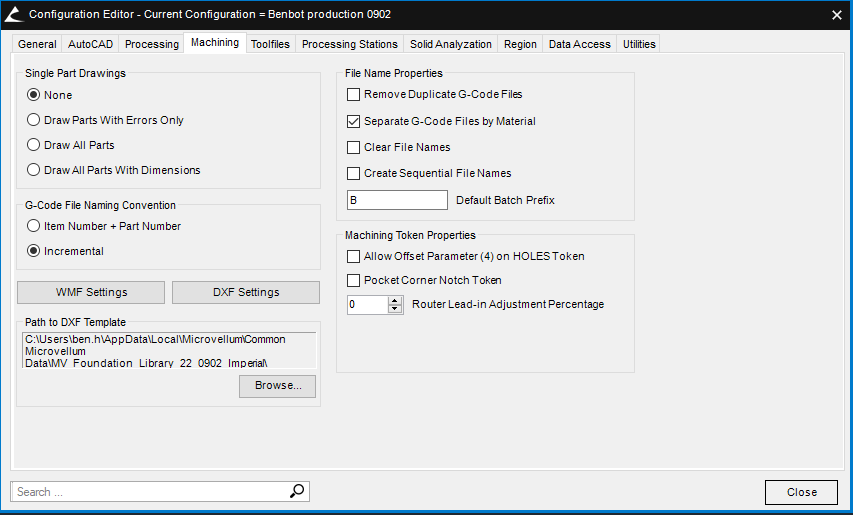Switch to the Toolfiles tab
Screen dimensions: 853x515
coord(270,44)
